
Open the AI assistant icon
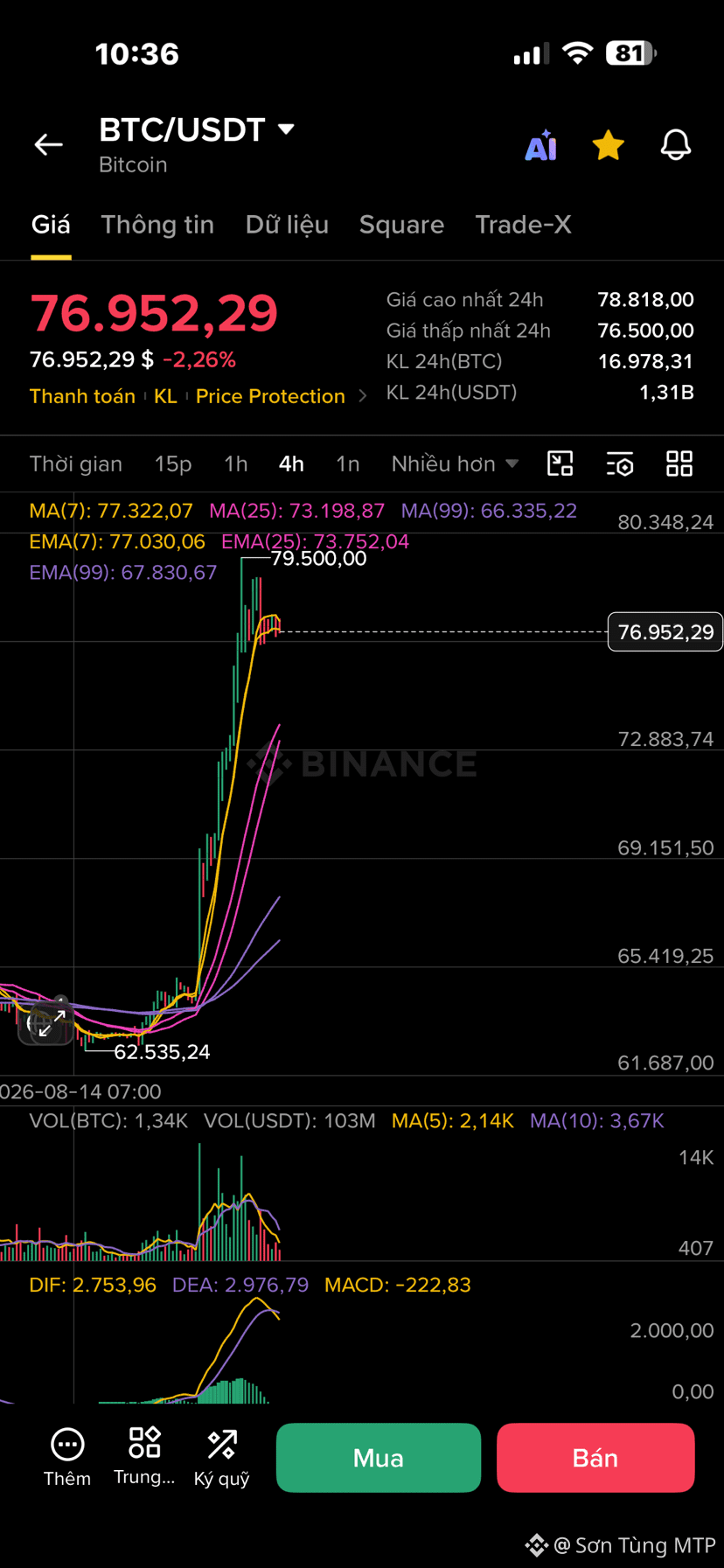coord(541,145)
